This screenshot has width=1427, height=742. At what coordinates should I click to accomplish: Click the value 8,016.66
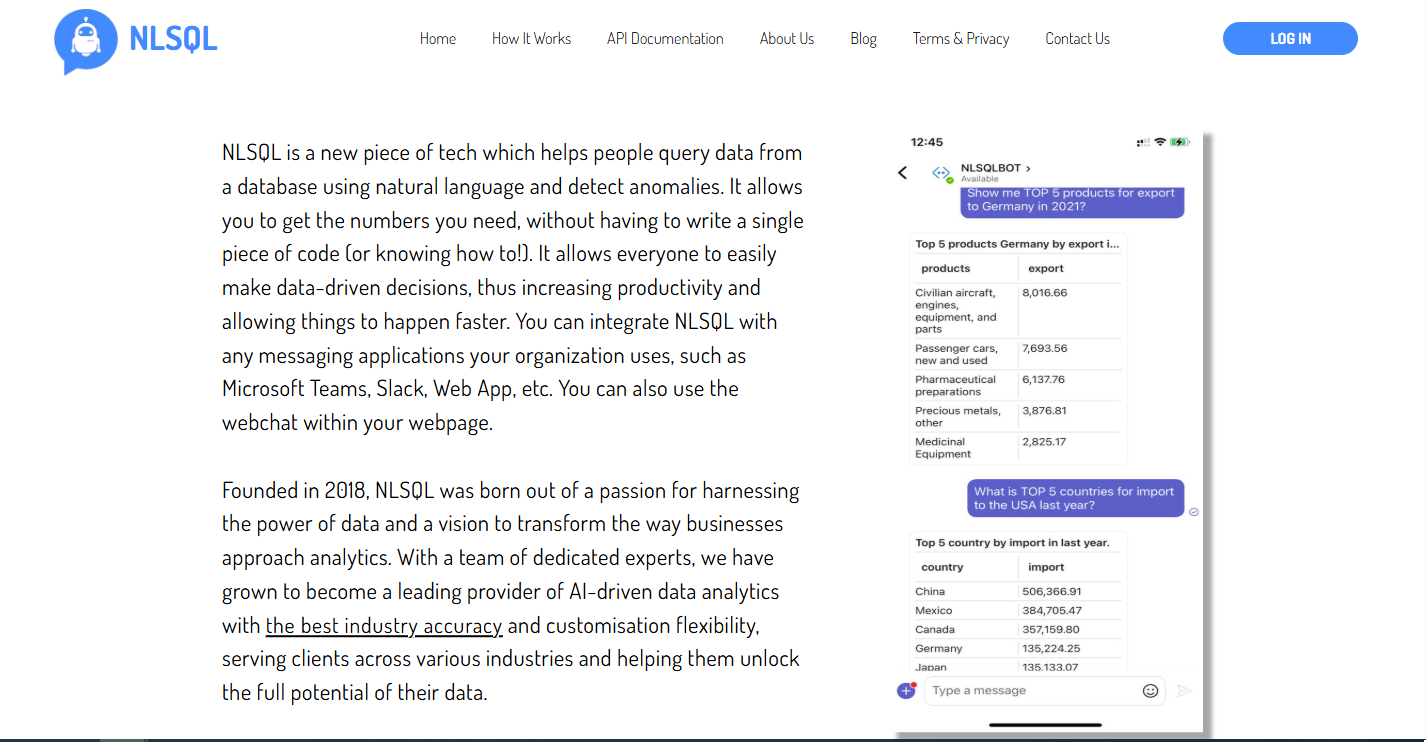[x=1044, y=293]
